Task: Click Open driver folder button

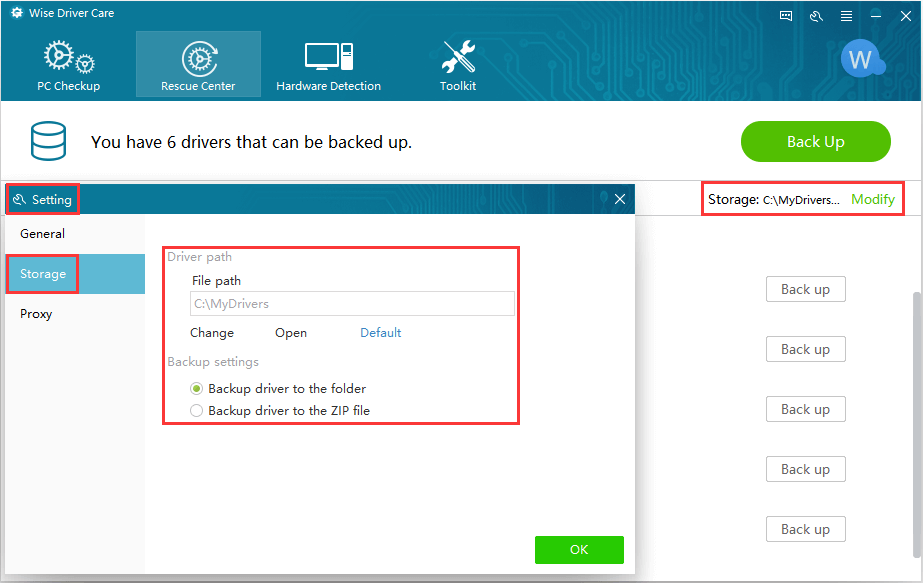Action: pyautogui.click(x=291, y=333)
